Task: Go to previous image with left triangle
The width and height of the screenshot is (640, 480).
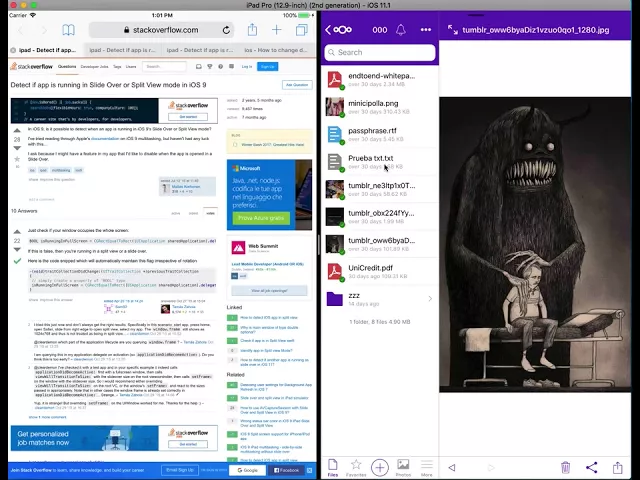Action: pyautogui.click(x=451, y=467)
